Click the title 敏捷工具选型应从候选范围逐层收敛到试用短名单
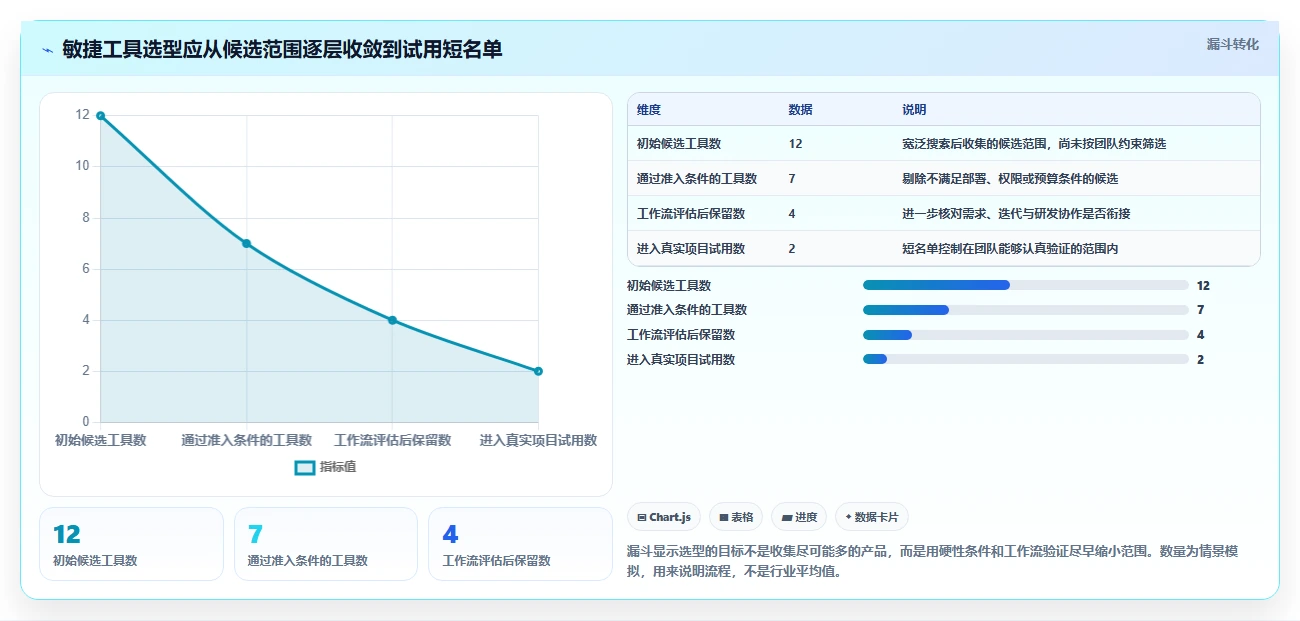The height and width of the screenshot is (621, 1300). click(282, 49)
